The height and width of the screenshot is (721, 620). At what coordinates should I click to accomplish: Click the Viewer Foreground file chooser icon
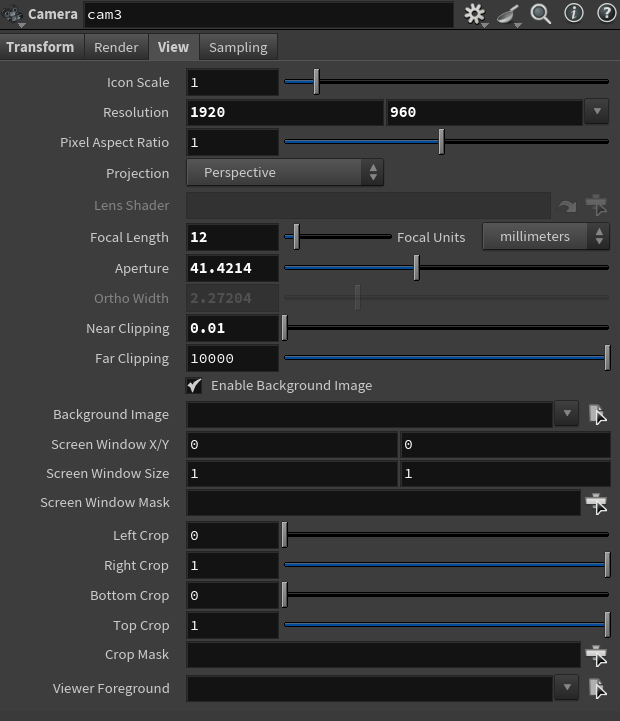[x=597, y=688]
